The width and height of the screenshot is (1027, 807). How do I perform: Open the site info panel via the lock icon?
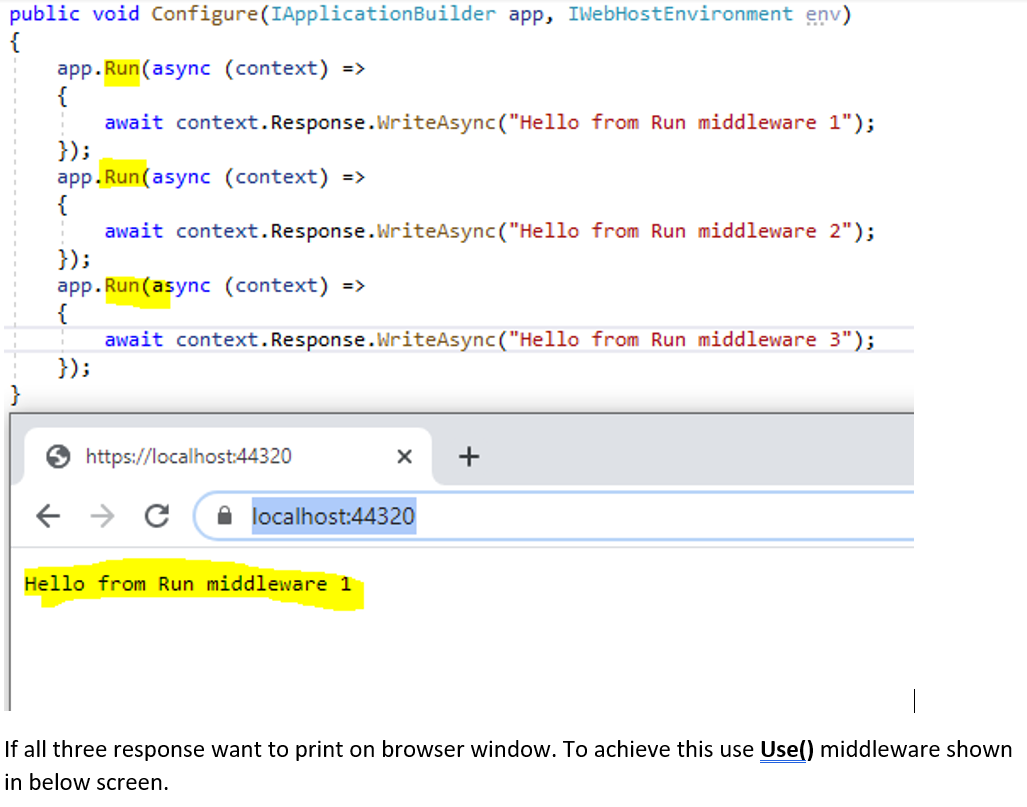pyautogui.click(x=224, y=516)
